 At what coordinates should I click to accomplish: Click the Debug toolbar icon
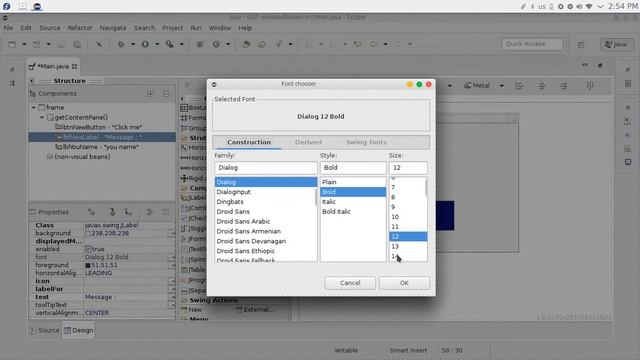(121, 44)
